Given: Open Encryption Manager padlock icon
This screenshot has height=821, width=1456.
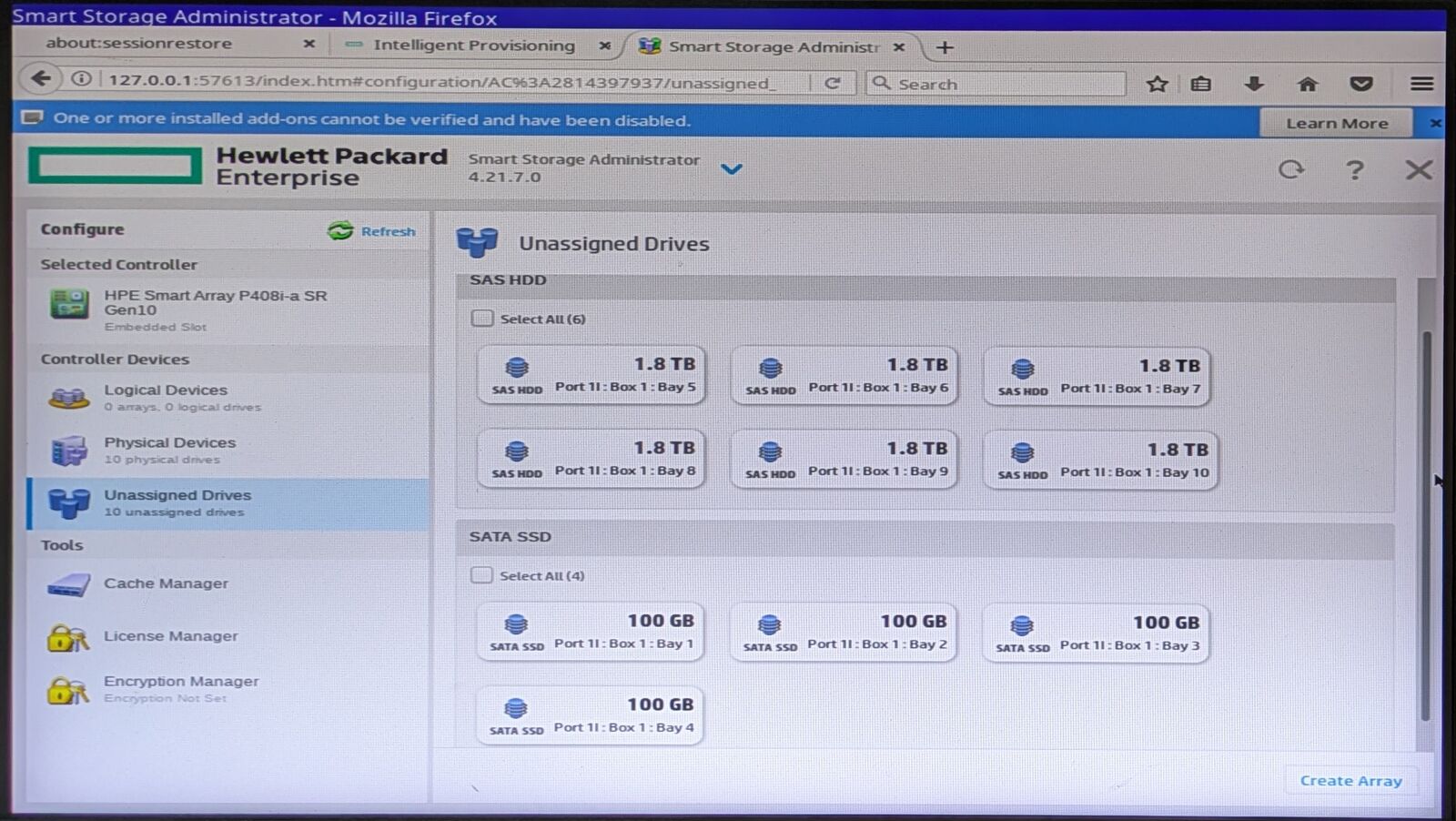Looking at the screenshot, I should tap(67, 691).
